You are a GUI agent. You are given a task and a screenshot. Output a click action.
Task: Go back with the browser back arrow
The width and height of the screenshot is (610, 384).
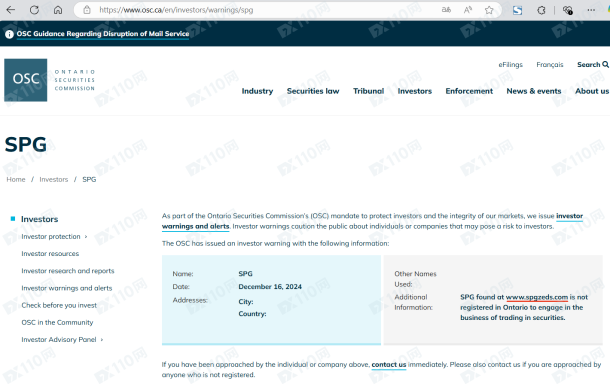pyautogui.click(x=11, y=10)
